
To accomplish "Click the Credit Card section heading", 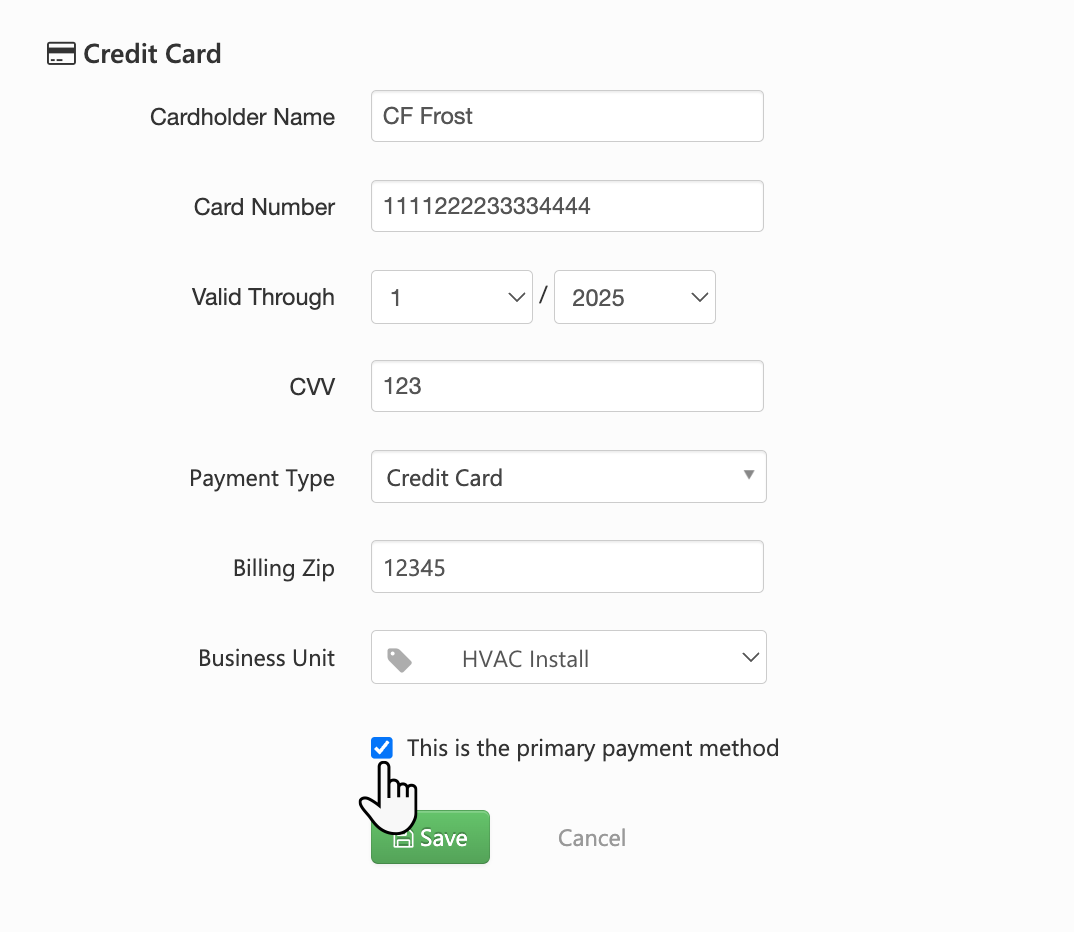I will 152,54.
